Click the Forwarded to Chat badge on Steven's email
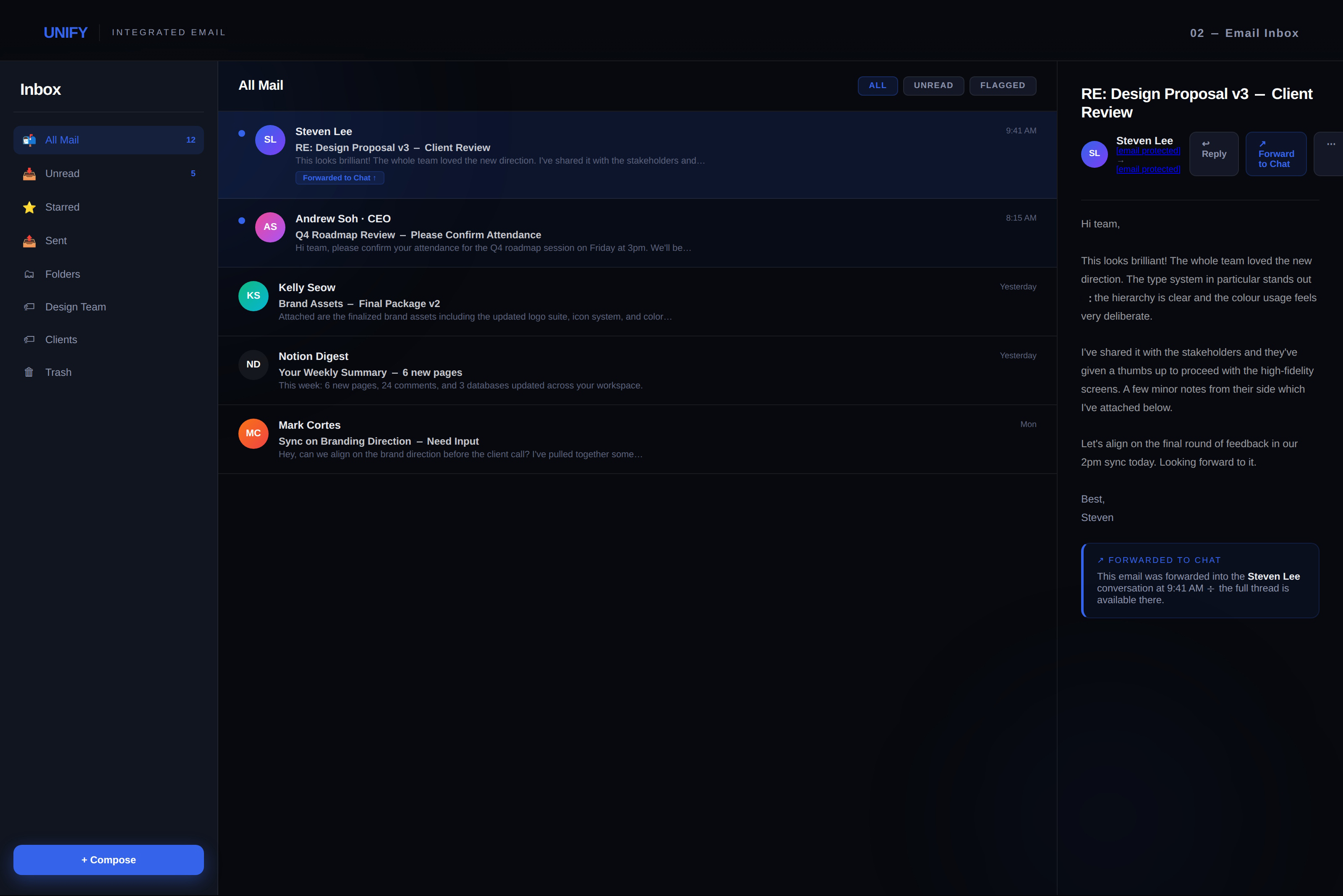 [x=340, y=178]
